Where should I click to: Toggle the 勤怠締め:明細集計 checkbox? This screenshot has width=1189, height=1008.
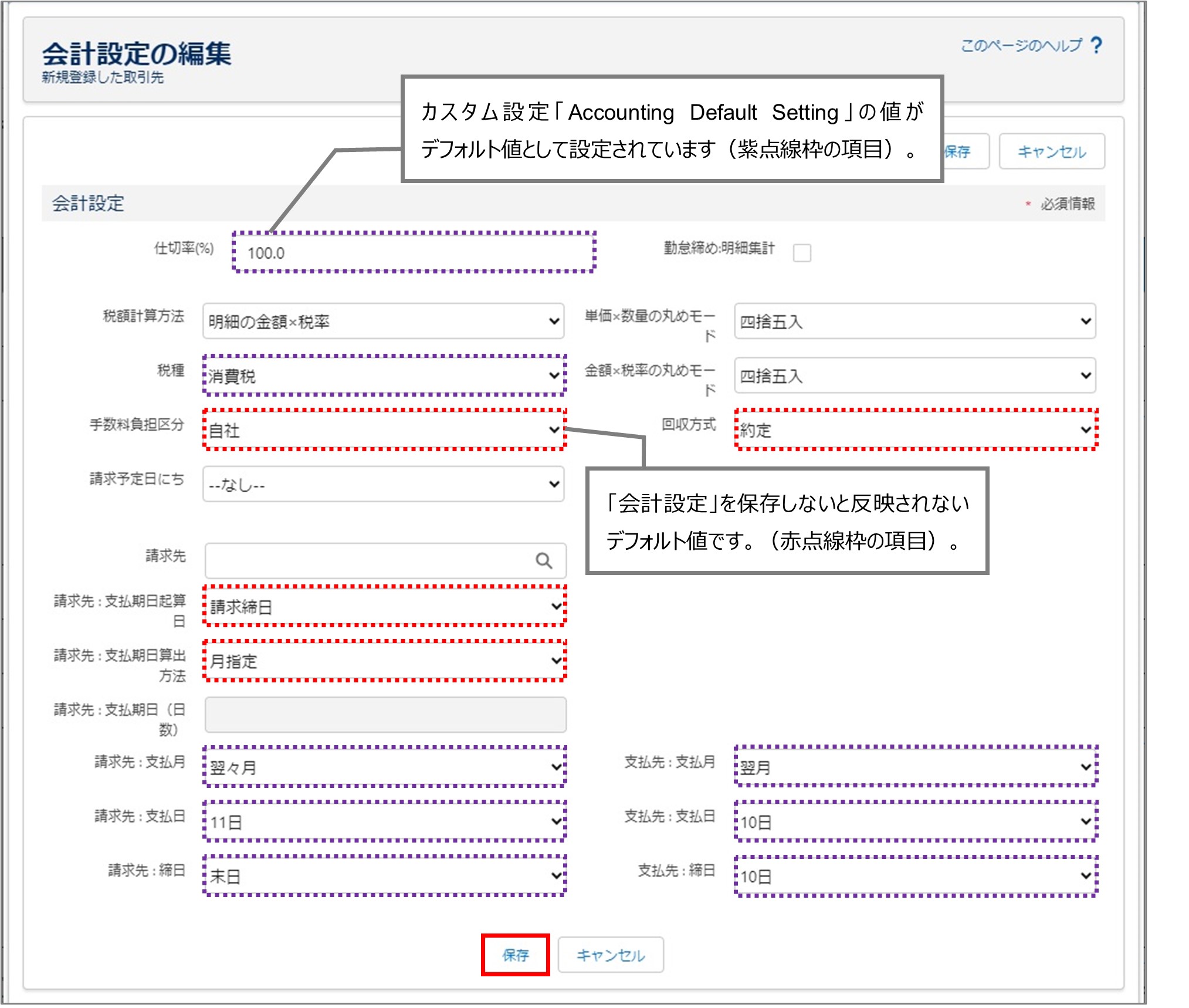(x=801, y=253)
